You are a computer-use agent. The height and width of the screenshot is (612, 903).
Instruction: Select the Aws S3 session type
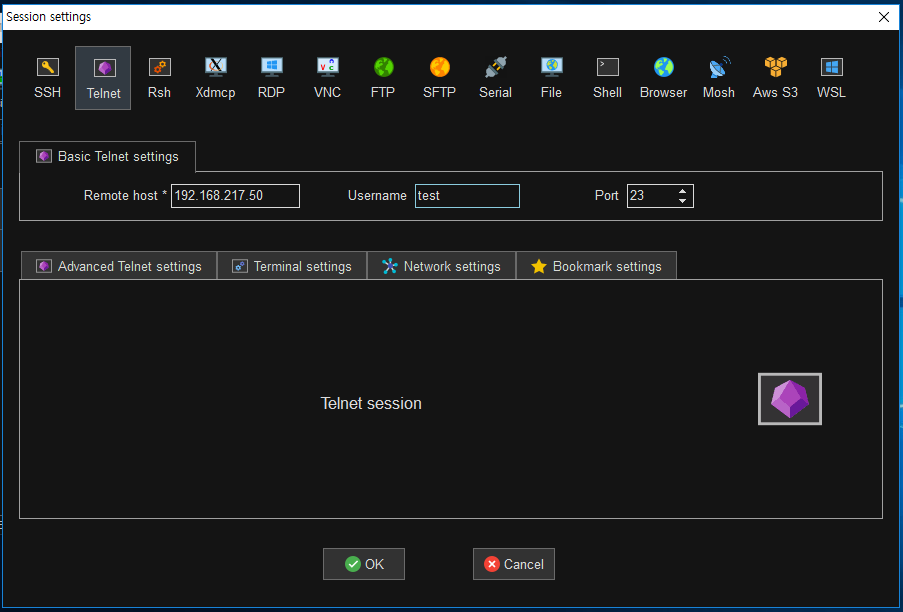pos(775,78)
